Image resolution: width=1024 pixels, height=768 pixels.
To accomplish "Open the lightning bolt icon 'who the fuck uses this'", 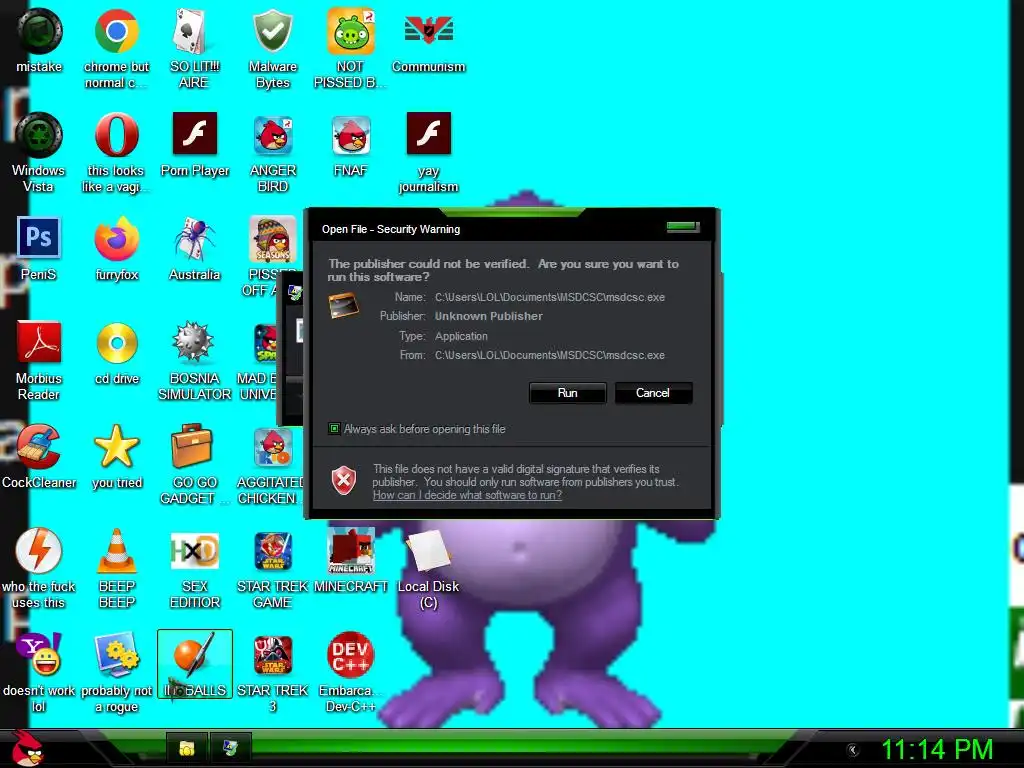I will [x=39, y=551].
